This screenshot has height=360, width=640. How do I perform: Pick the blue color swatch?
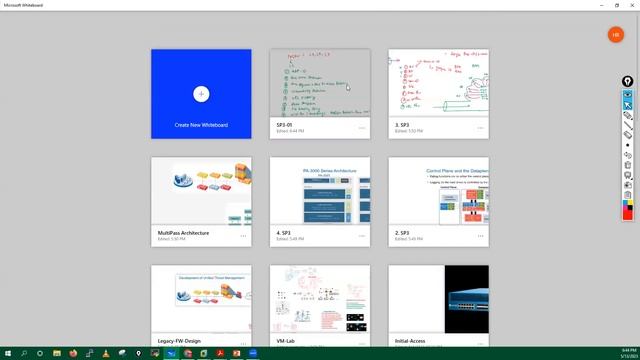625,203
